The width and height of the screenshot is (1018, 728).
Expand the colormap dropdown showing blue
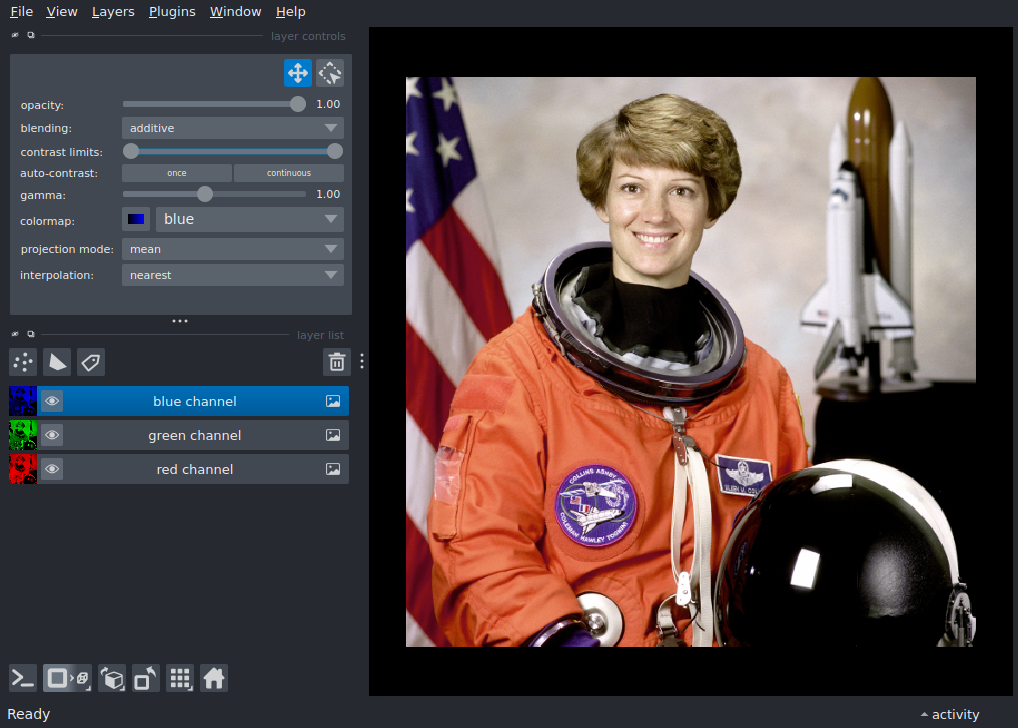click(x=249, y=219)
